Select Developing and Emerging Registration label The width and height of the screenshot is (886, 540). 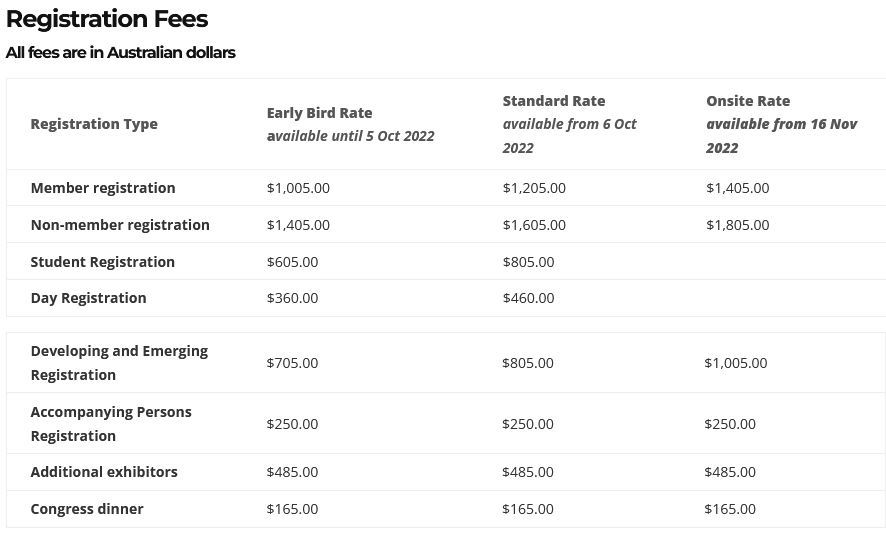(119, 363)
